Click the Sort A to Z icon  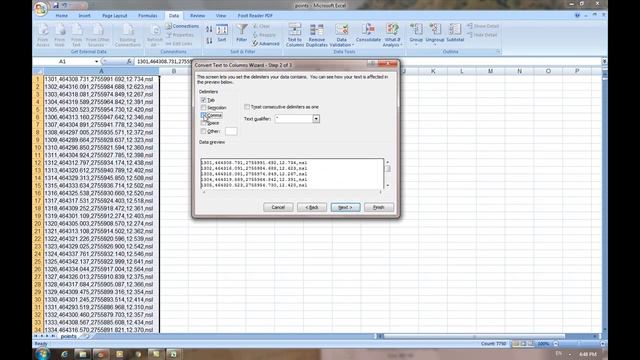(x=209, y=29)
